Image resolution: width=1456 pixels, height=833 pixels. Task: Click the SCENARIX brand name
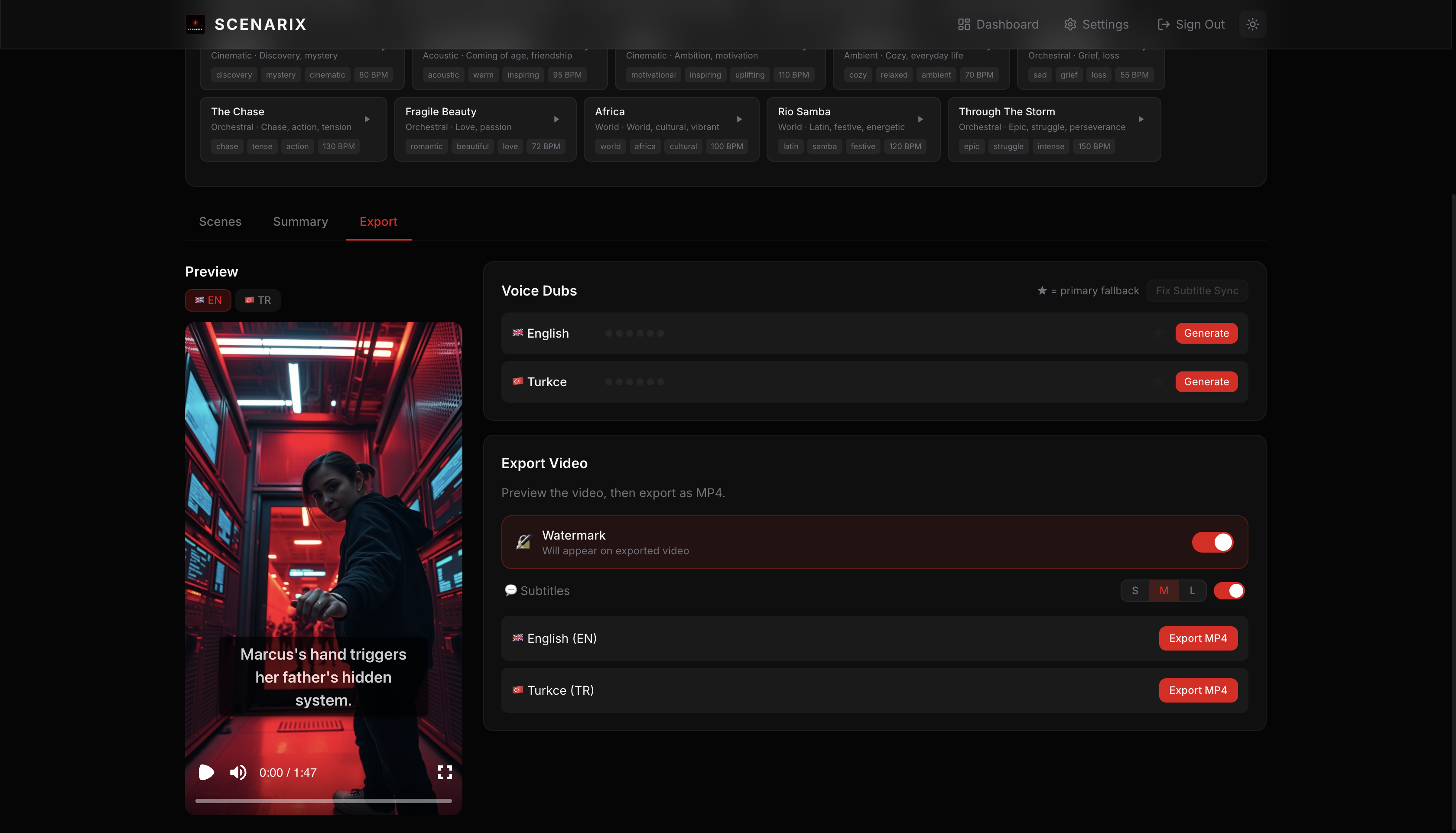click(x=260, y=24)
